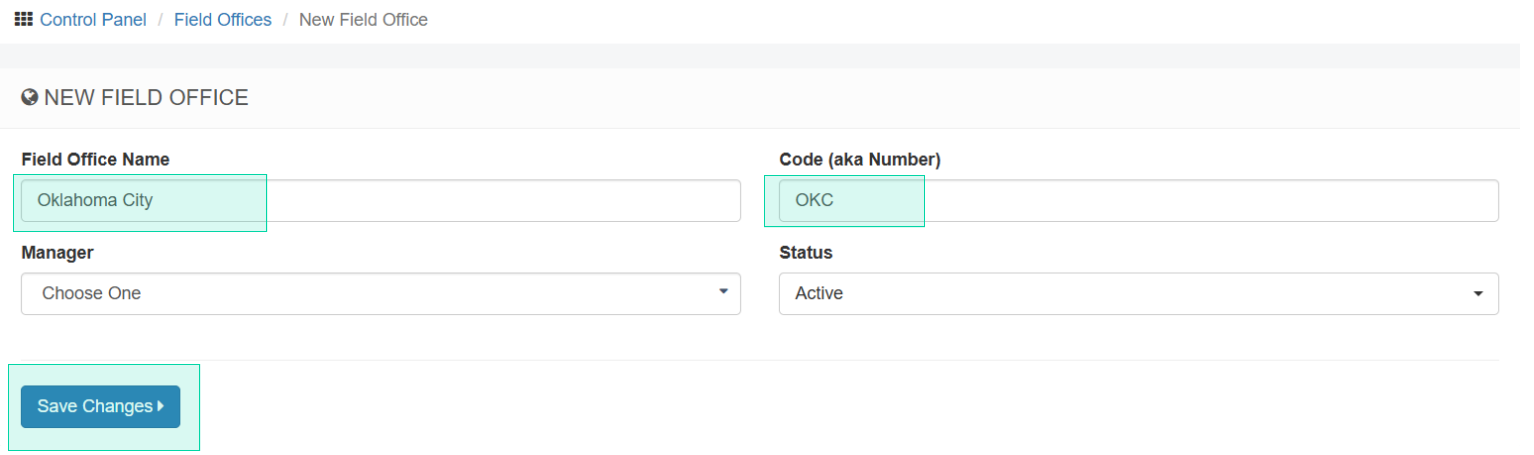Click the grid icon beside Control Panel

point(24,19)
